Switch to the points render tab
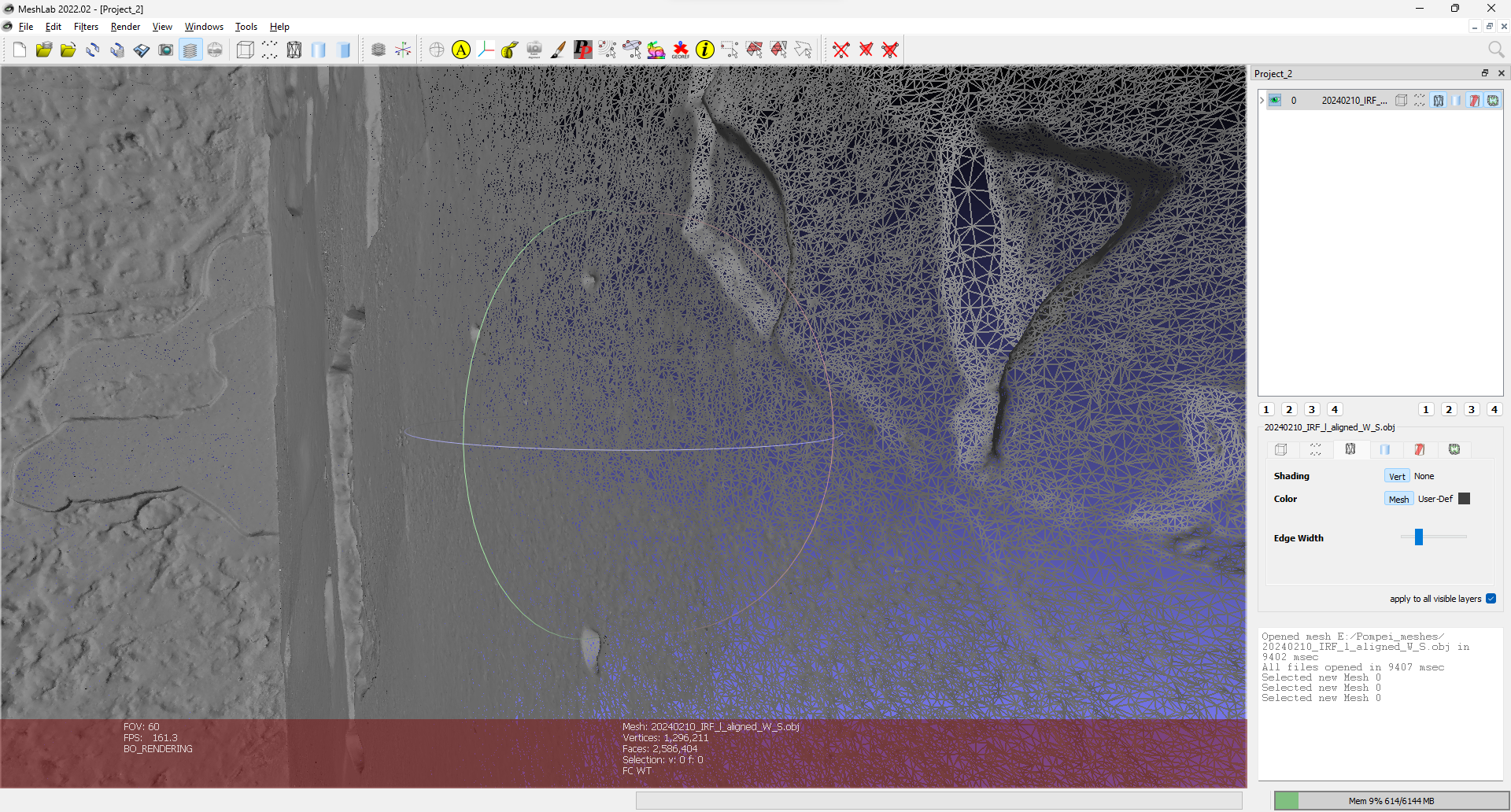The height and width of the screenshot is (812, 1511). click(1316, 449)
